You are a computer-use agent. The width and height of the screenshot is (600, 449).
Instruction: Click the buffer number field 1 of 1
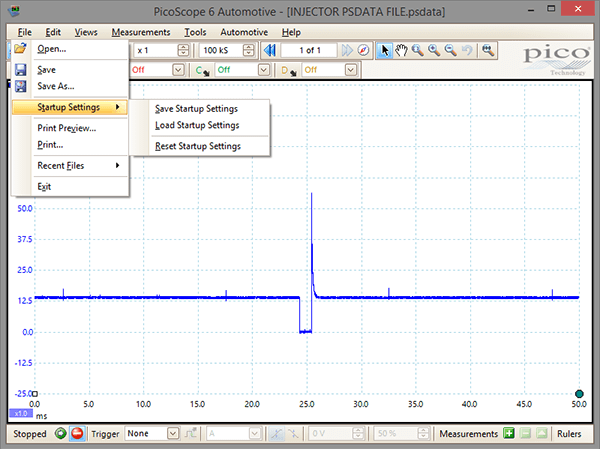coord(310,50)
